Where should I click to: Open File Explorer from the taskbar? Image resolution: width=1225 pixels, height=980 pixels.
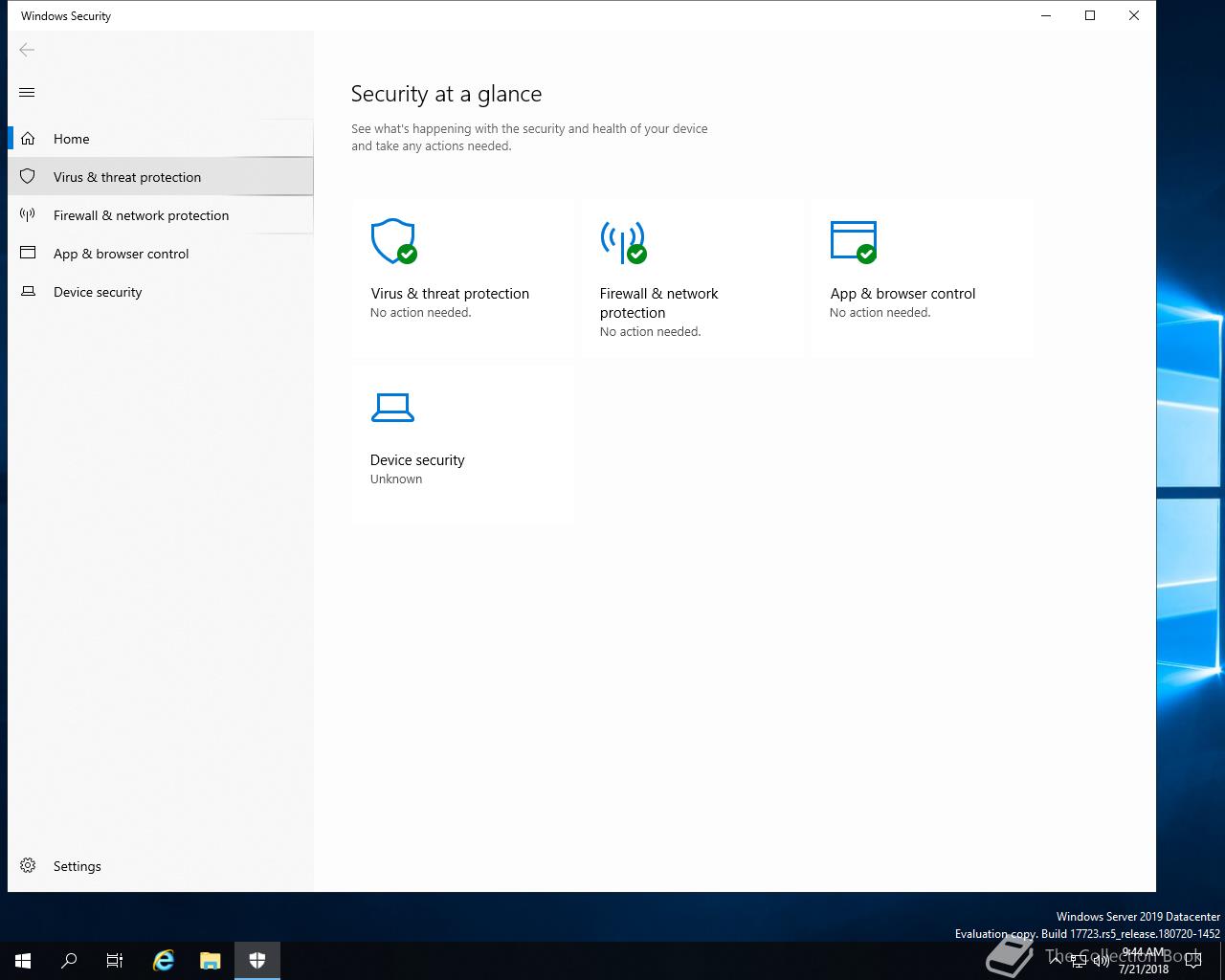click(x=210, y=961)
